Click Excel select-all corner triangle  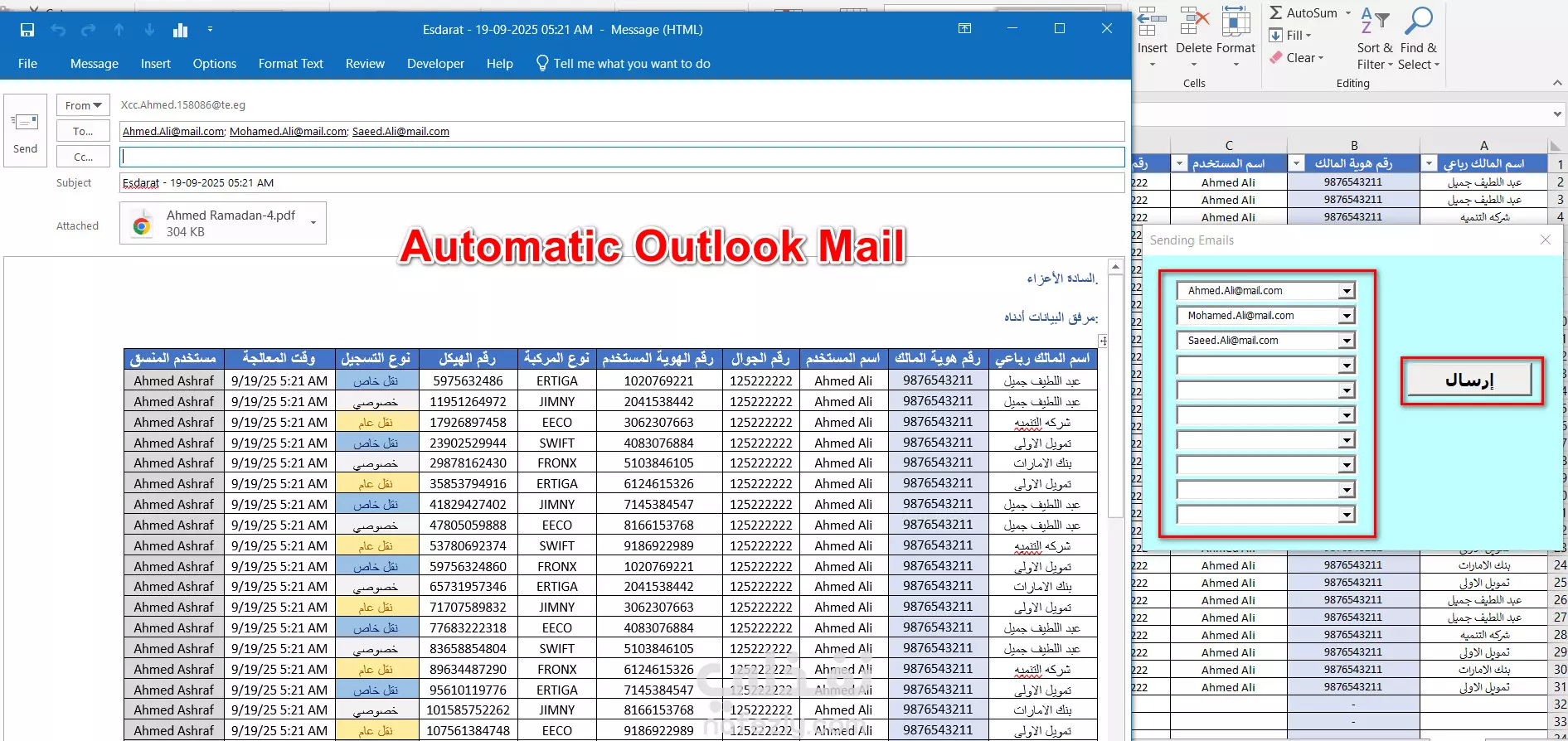pos(1556,145)
